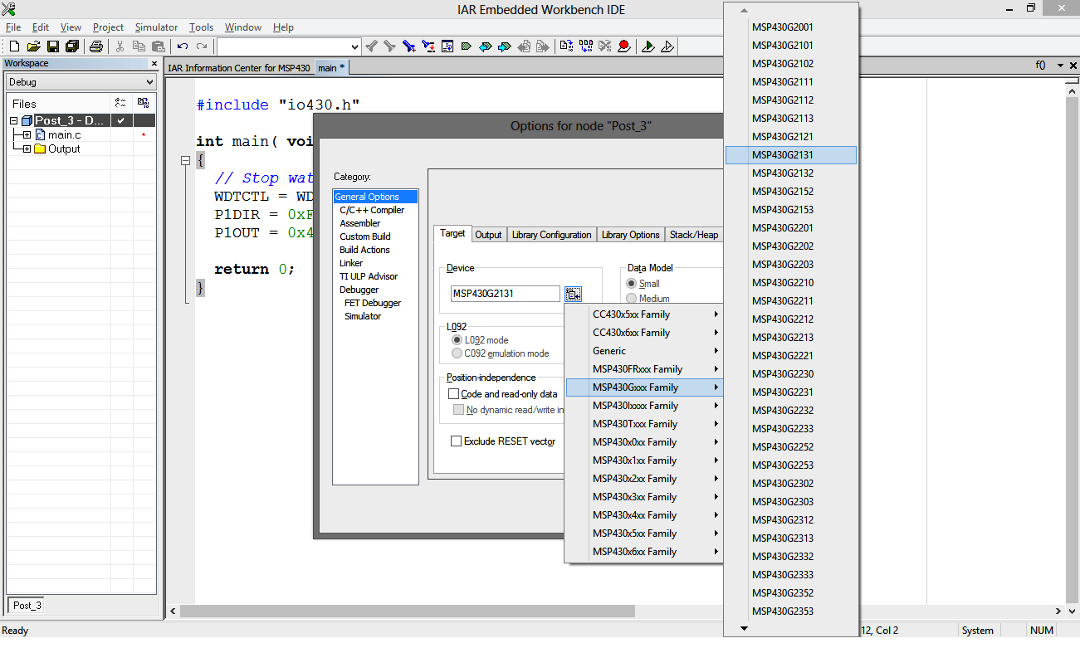Save the current file via toolbar
1080x648 pixels.
coord(52,47)
